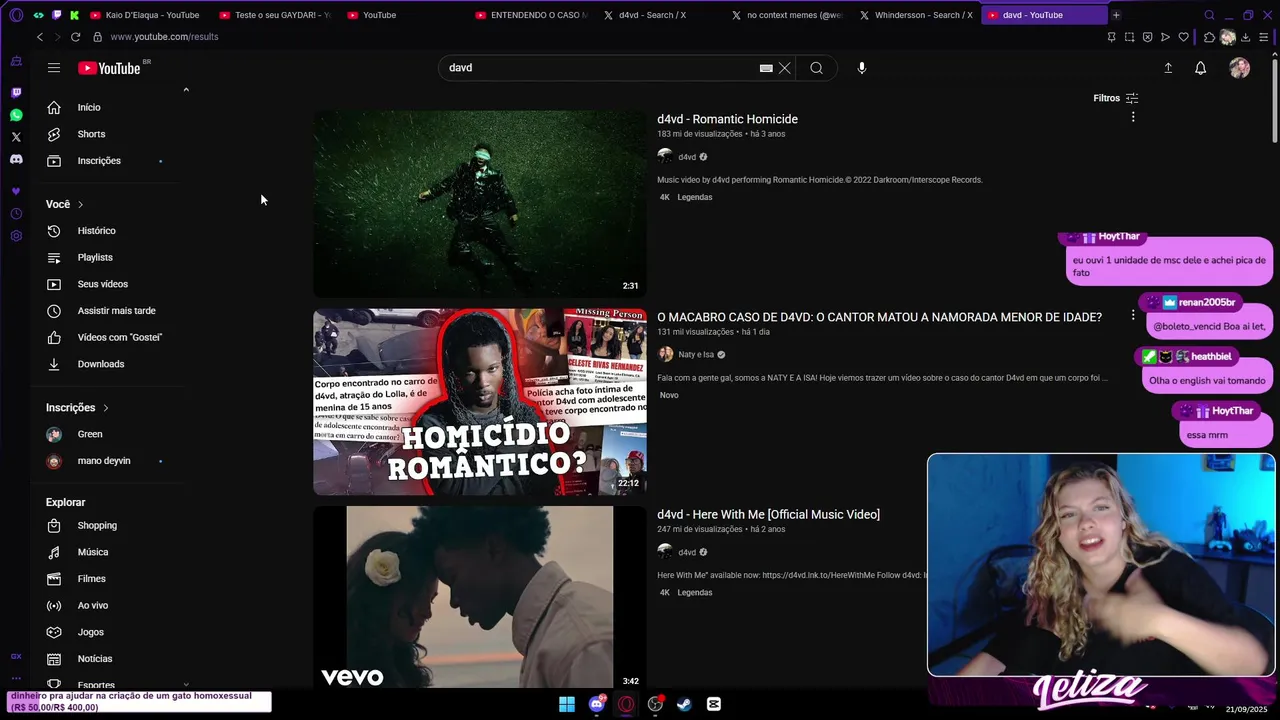Switch to the Teste o seu GAYDAR tab
The width and height of the screenshot is (1280, 720).
(275, 15)
